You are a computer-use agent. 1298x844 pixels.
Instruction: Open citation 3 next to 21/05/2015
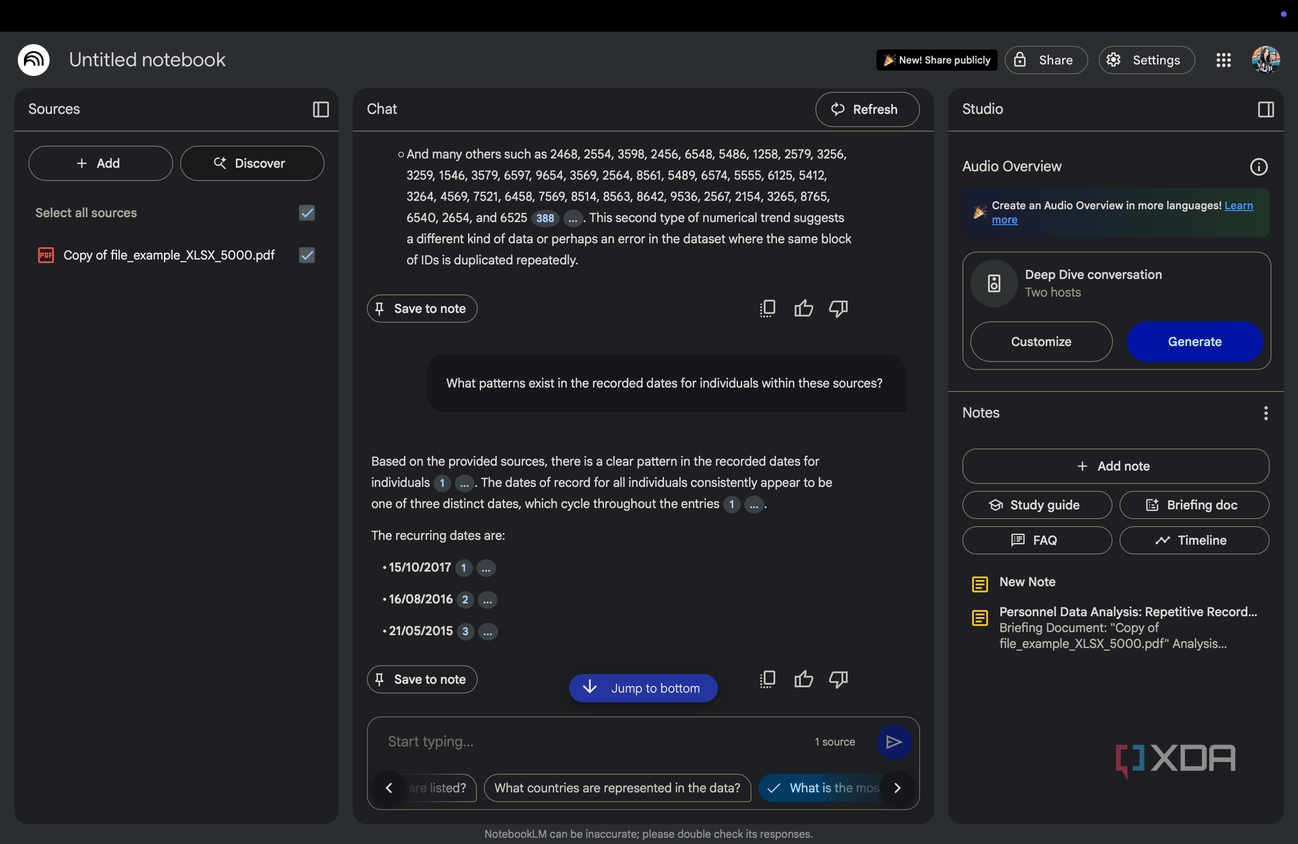coord(465,632)
